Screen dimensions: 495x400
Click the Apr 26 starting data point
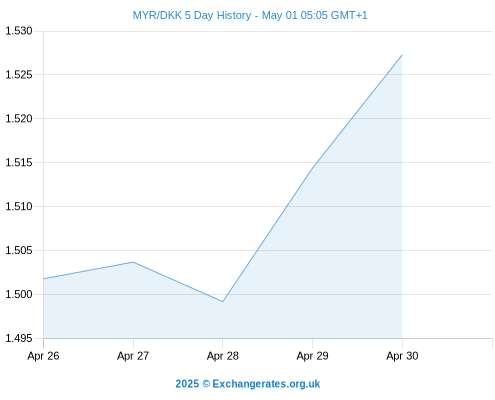tap(44, 279)
